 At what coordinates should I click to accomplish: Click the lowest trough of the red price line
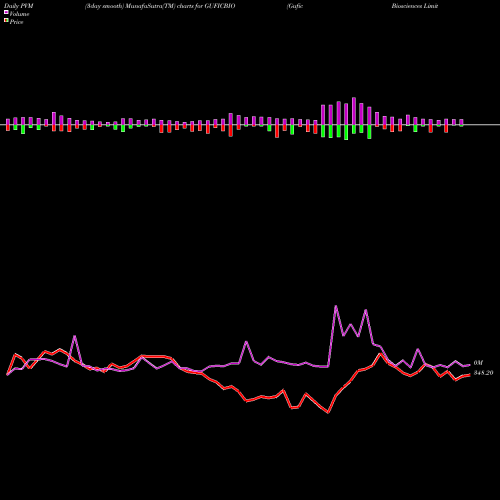[328, 413]
